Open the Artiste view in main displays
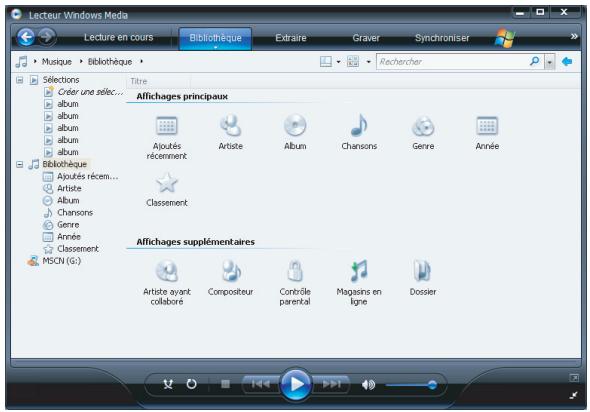 tap(230, 125)
